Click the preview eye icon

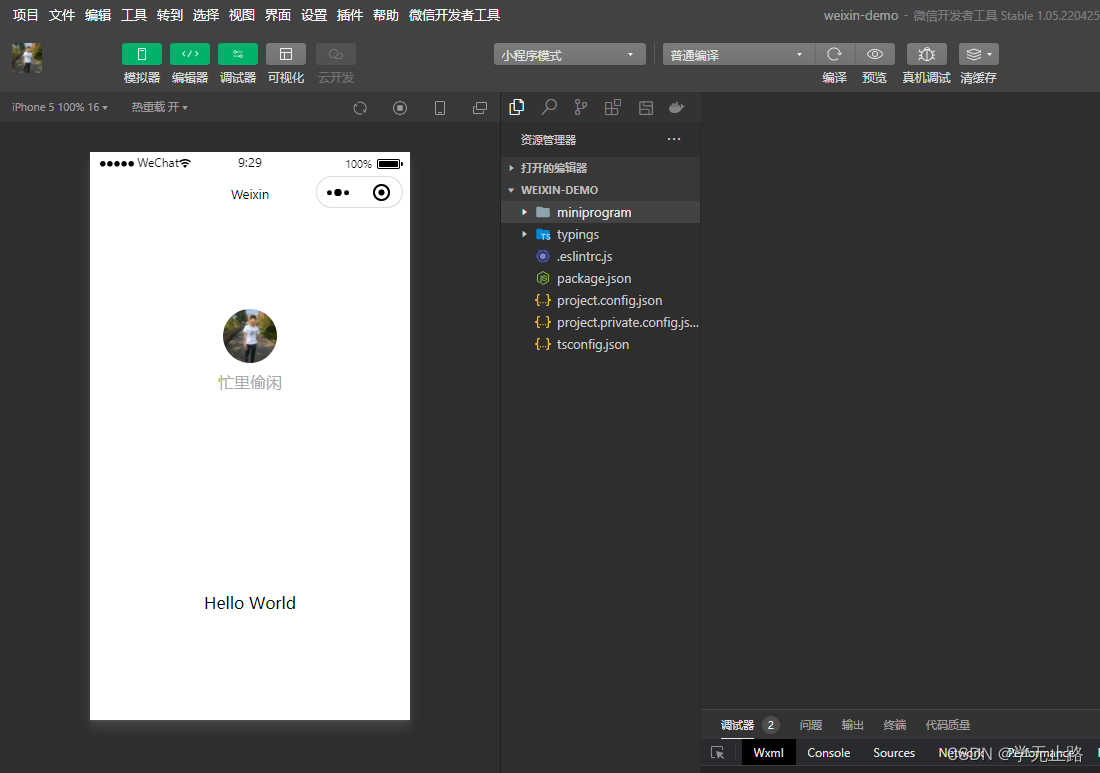click(875, 54)
